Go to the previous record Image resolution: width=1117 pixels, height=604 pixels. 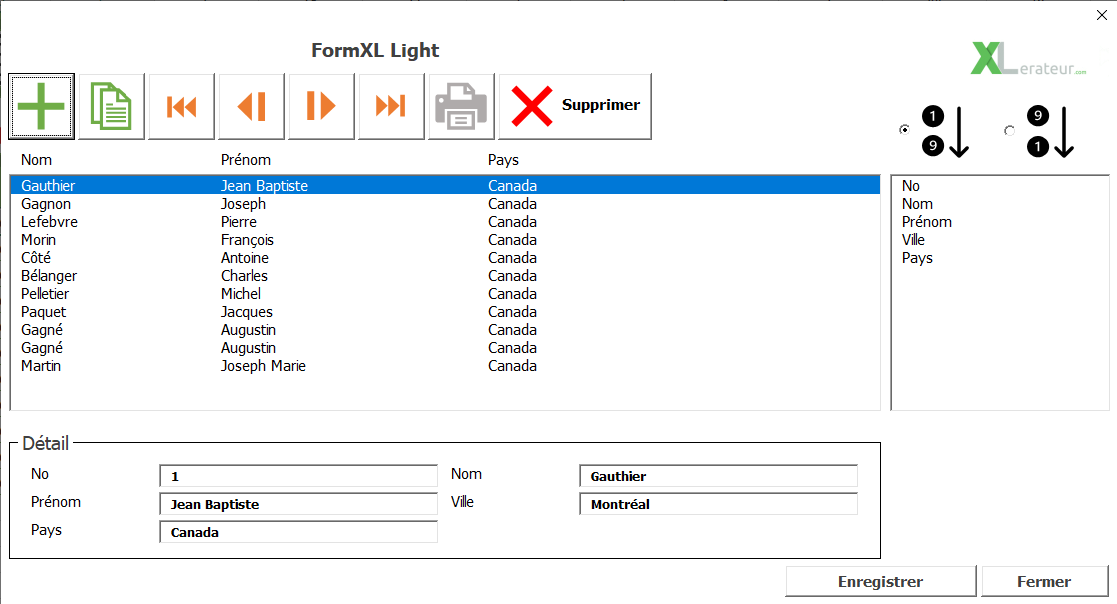coord(251,106)
